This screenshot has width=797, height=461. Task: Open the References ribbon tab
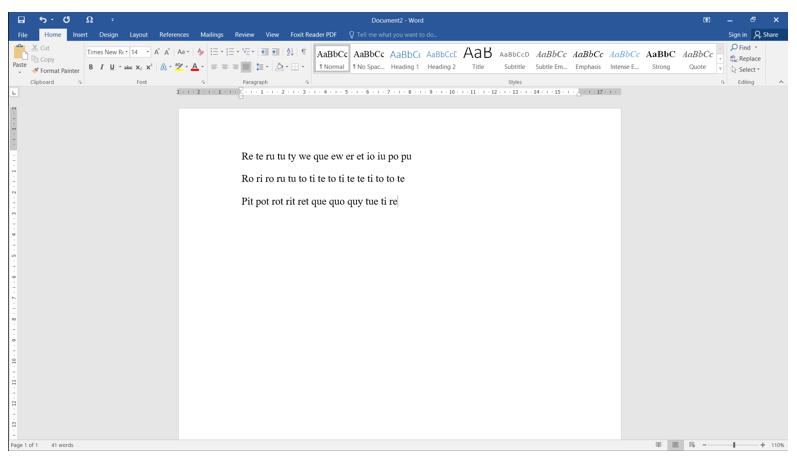point(174,34)
